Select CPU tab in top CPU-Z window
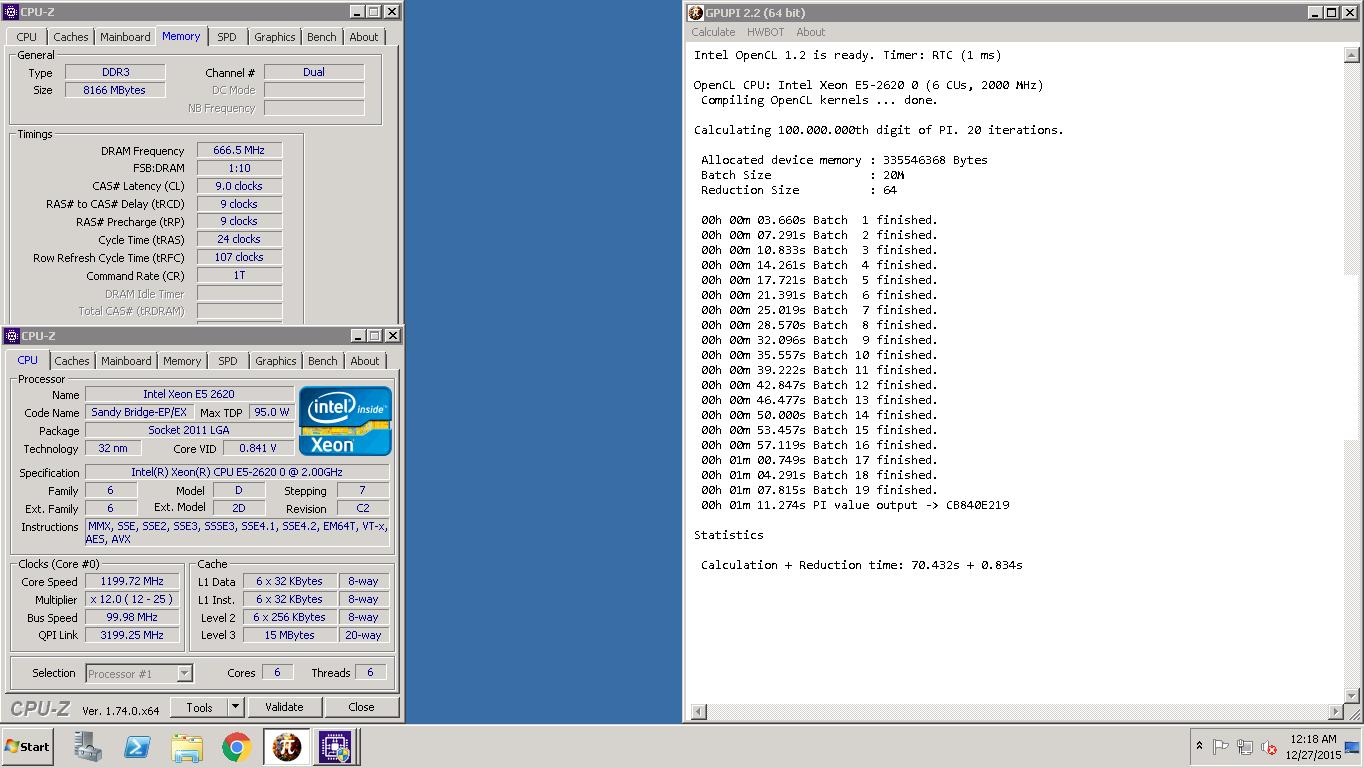Screen dimensions: 1364x768 pyautogui.click(x=27, y=37)
